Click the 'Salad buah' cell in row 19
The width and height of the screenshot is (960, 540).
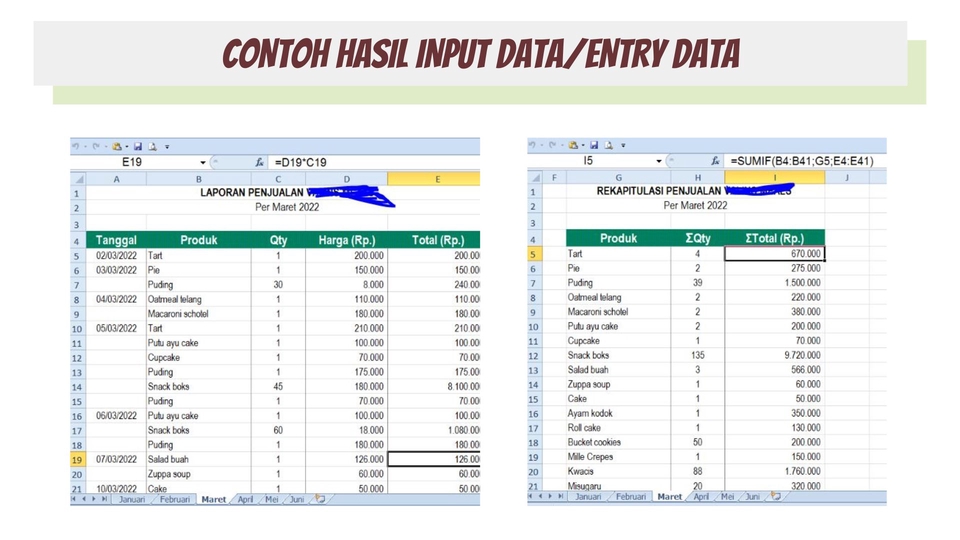[198, 460]
